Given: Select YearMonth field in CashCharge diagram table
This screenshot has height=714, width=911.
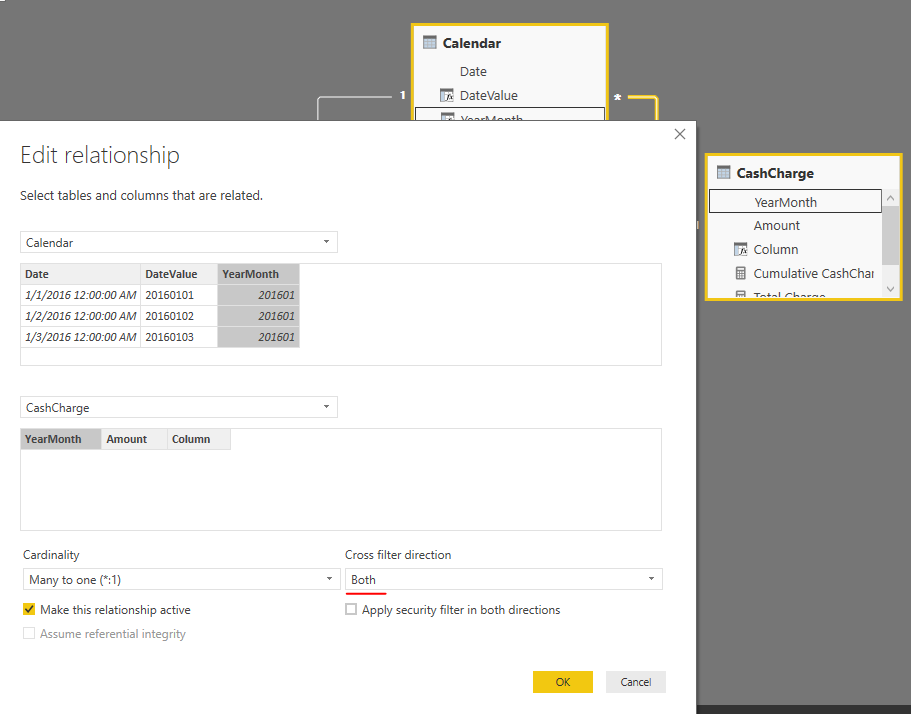Looking at the screenshot, I should point(795,202).
